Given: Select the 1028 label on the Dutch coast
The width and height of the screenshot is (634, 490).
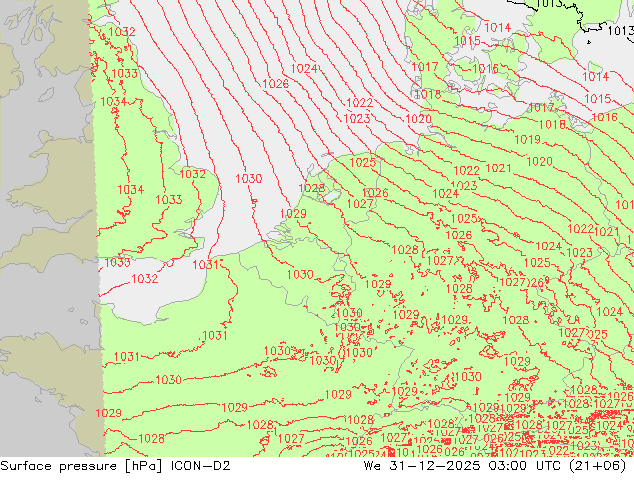Looking at the screenshot, I should coord(311,188).
